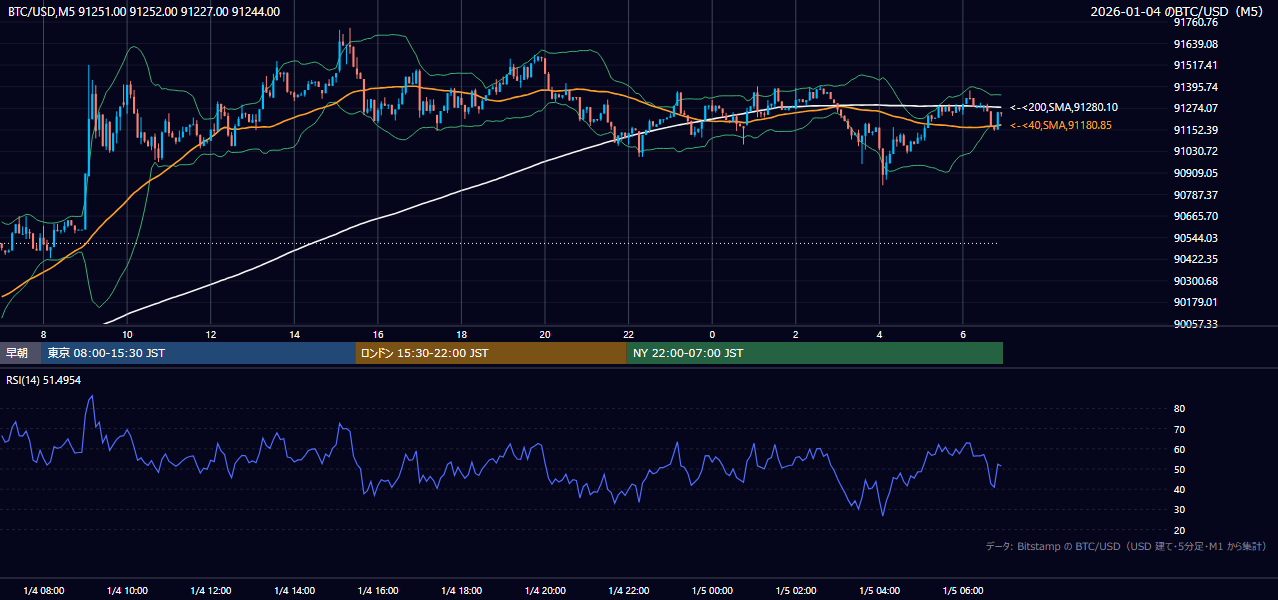Click the 1/4 12:00 time label
The width and height of the screenshot is (1278, 600).
211,590
